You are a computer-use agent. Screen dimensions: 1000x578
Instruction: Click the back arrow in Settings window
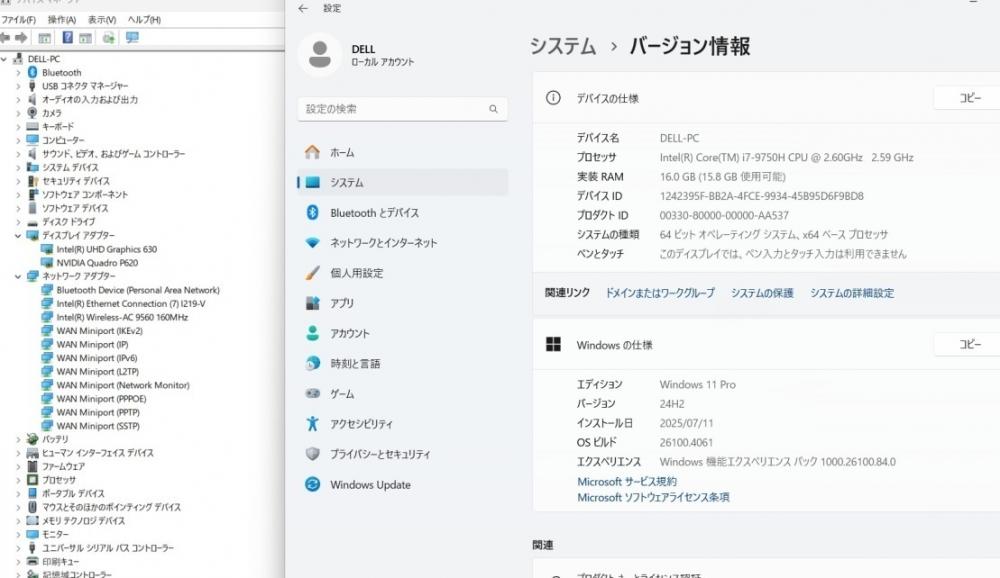click(303, 8)
